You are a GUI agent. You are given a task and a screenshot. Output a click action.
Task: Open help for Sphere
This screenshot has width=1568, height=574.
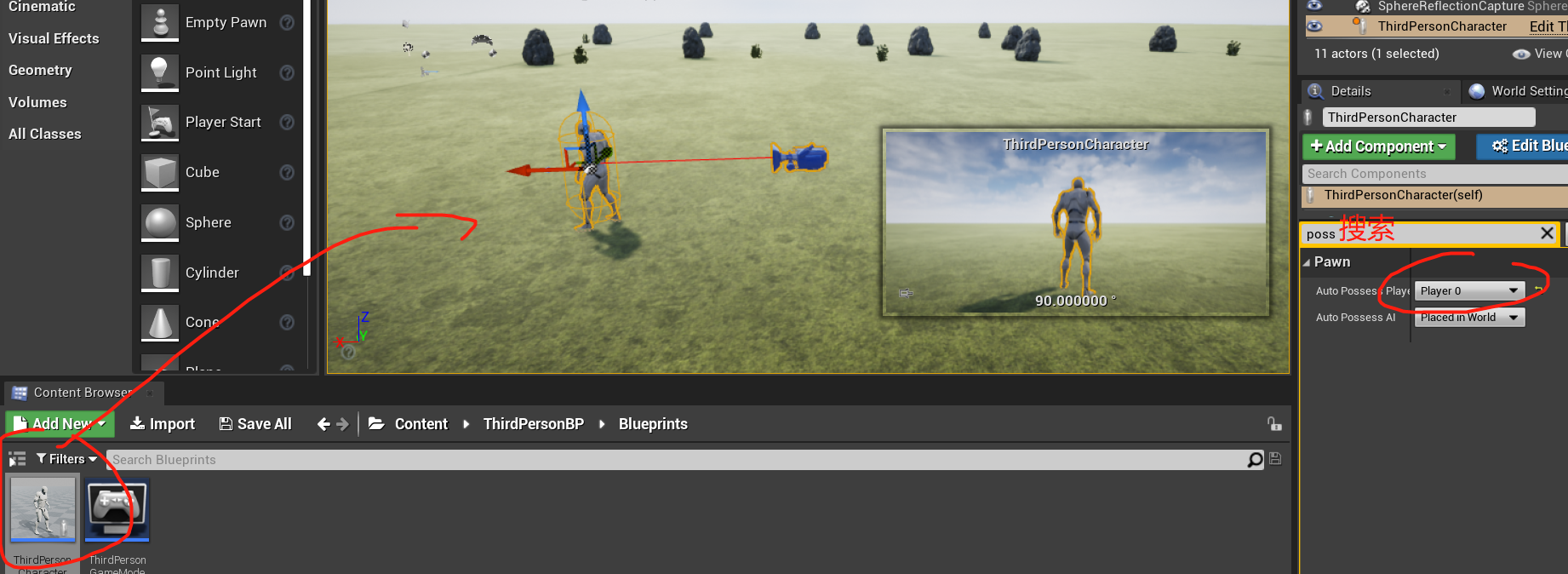287,223
